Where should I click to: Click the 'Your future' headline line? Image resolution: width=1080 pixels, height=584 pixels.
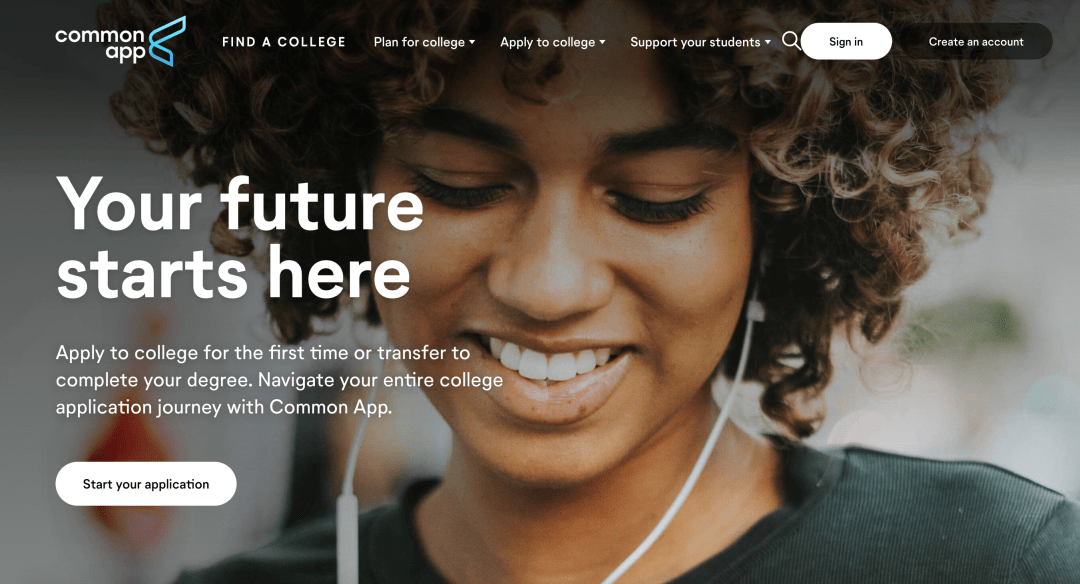pos(240,205)
